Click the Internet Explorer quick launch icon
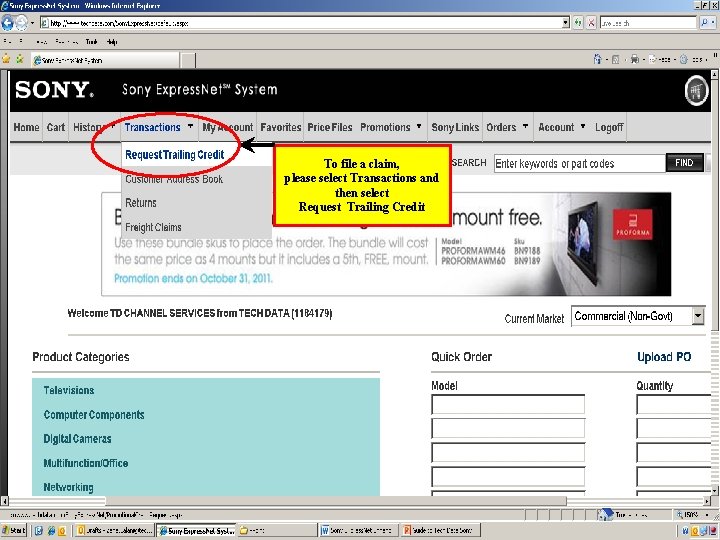Image resolution: width=720 pixels, height=540 pixels. point(51,531)
